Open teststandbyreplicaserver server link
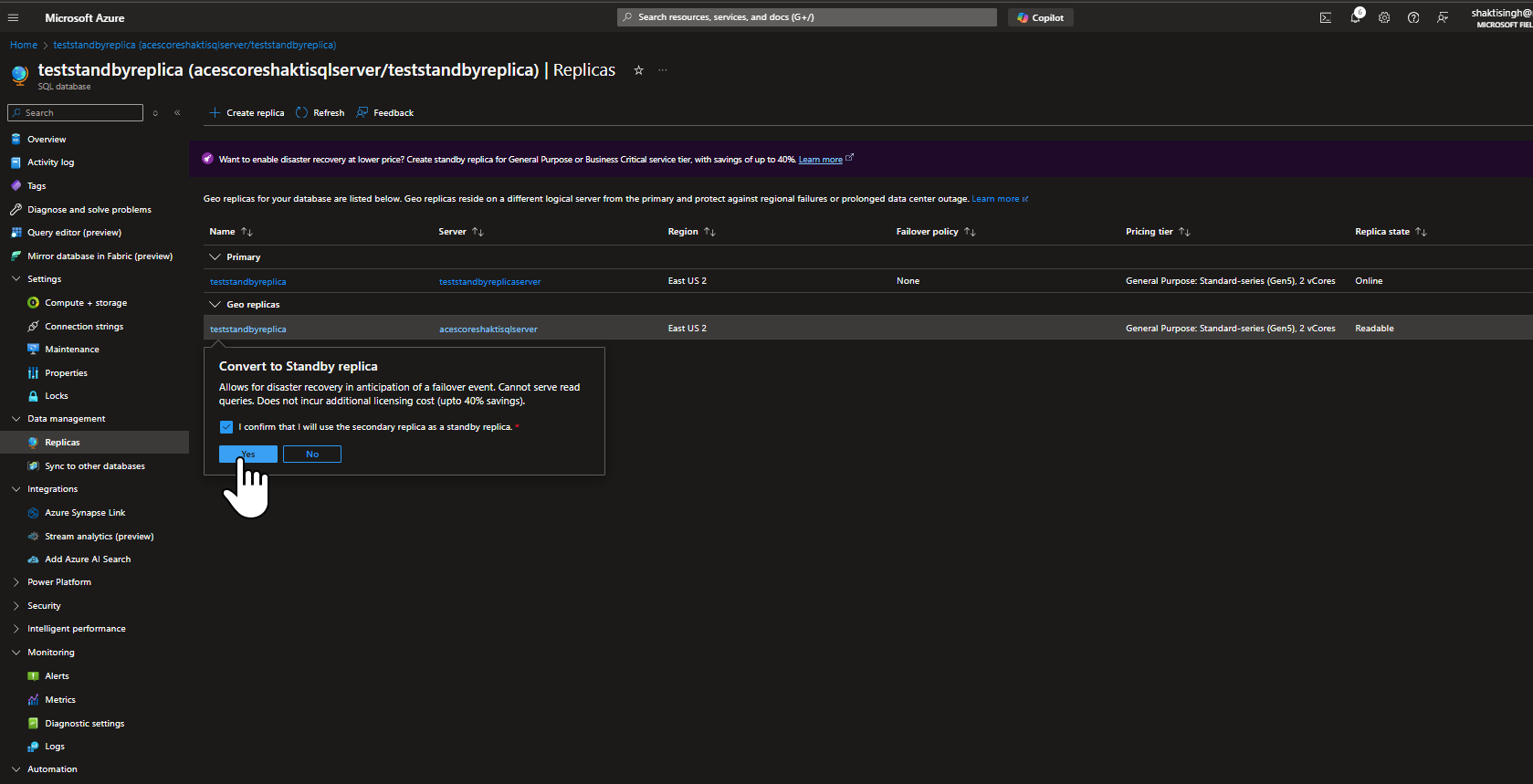 coord(489,282)
